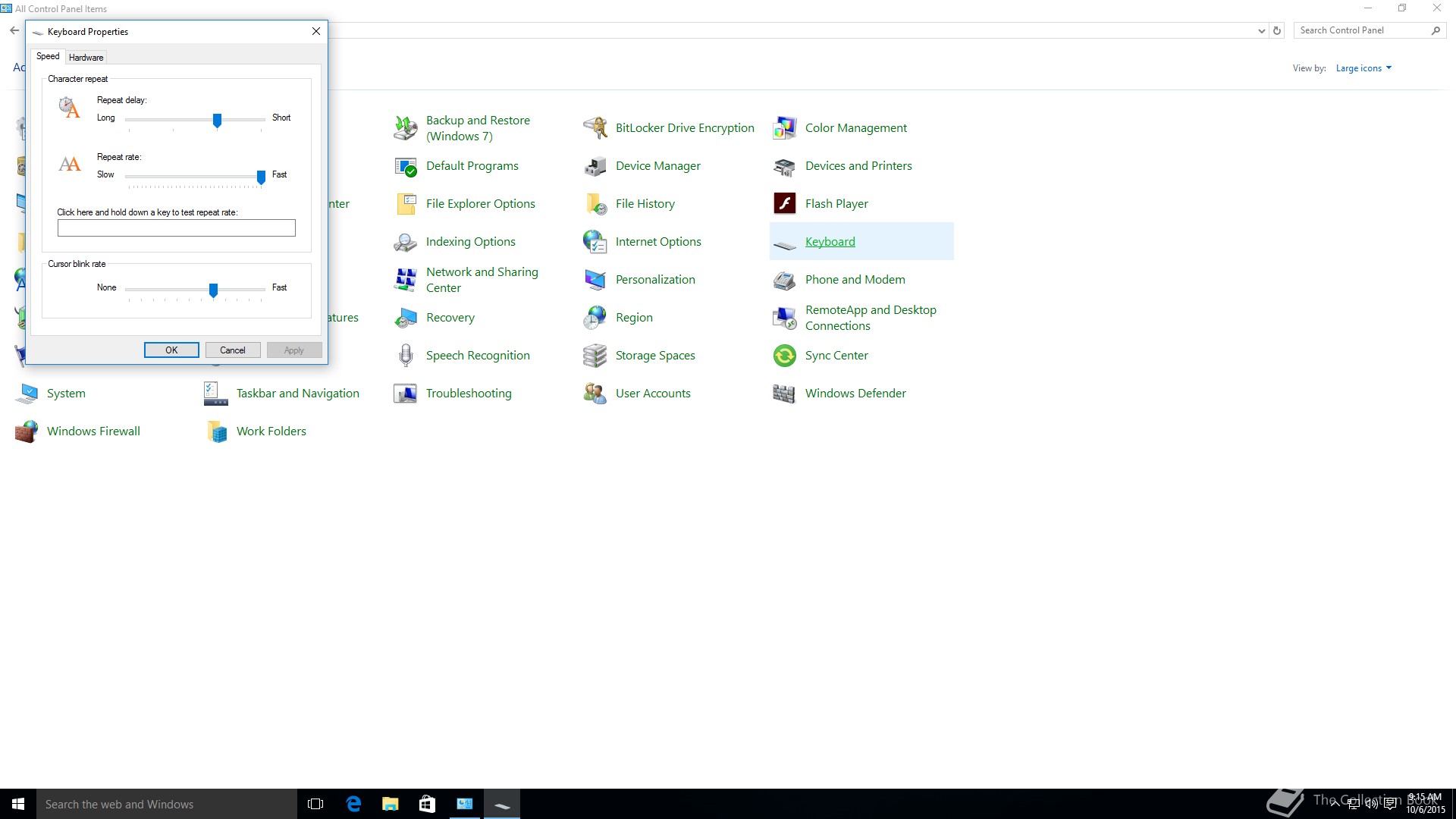Screen dimensions: 1456x819
Task: Click Taskbar and Navigation icon
Action: (216, 394)
